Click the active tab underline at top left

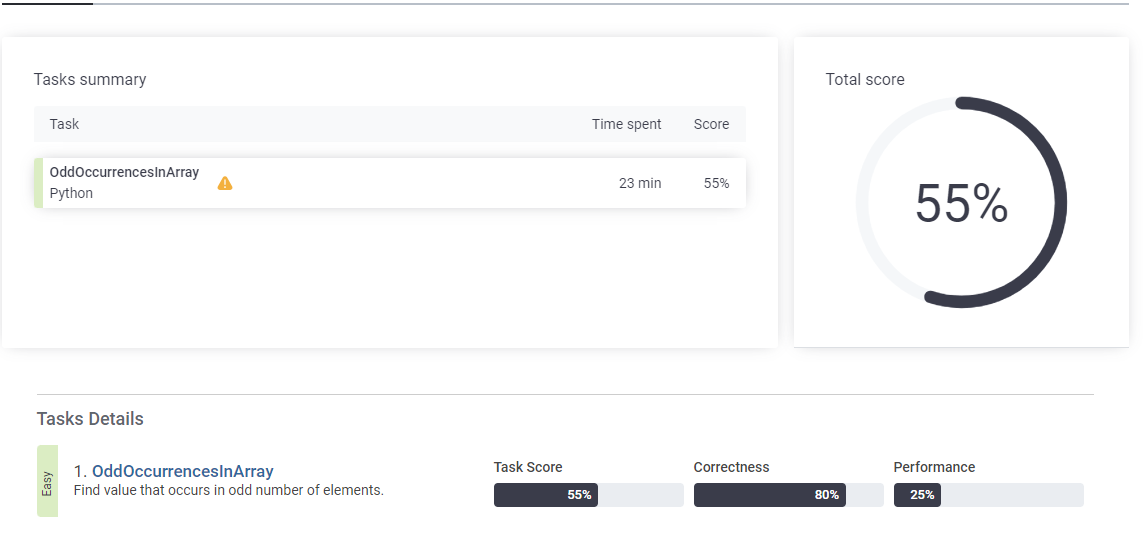(x=47, y=4)
